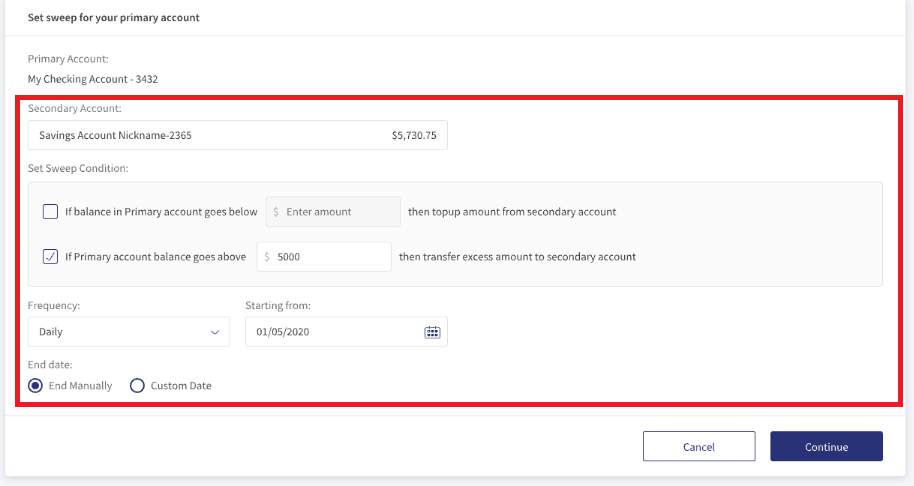Click the $5,730.75 balance in account selector
This screenshot has width=914, height=486.
pyautogui.click(x=414, y=135)
